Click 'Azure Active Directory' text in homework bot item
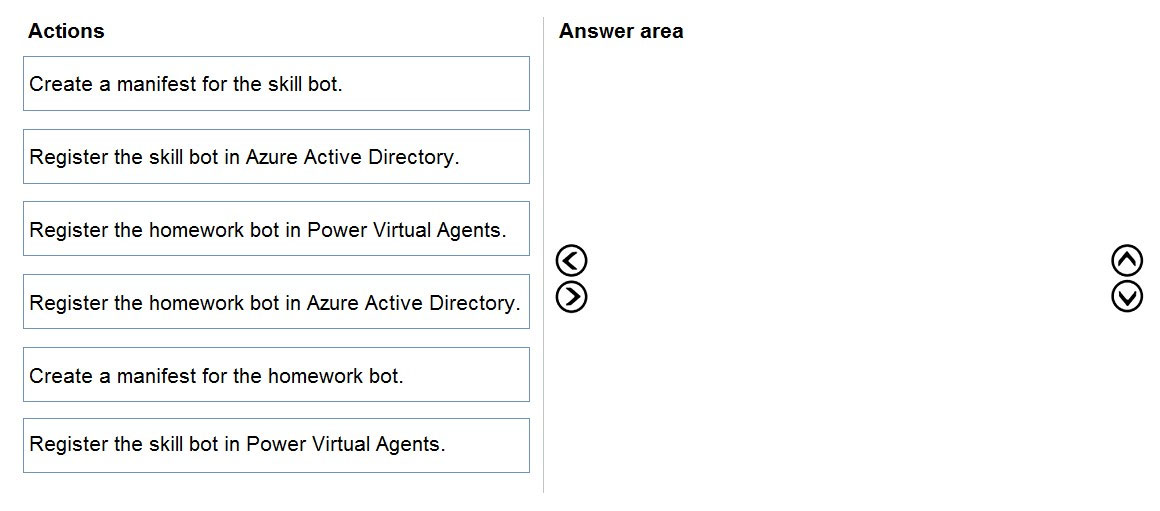Viewport: 1160px width, 511px height. pyautogui.click(x=411, y=302)
